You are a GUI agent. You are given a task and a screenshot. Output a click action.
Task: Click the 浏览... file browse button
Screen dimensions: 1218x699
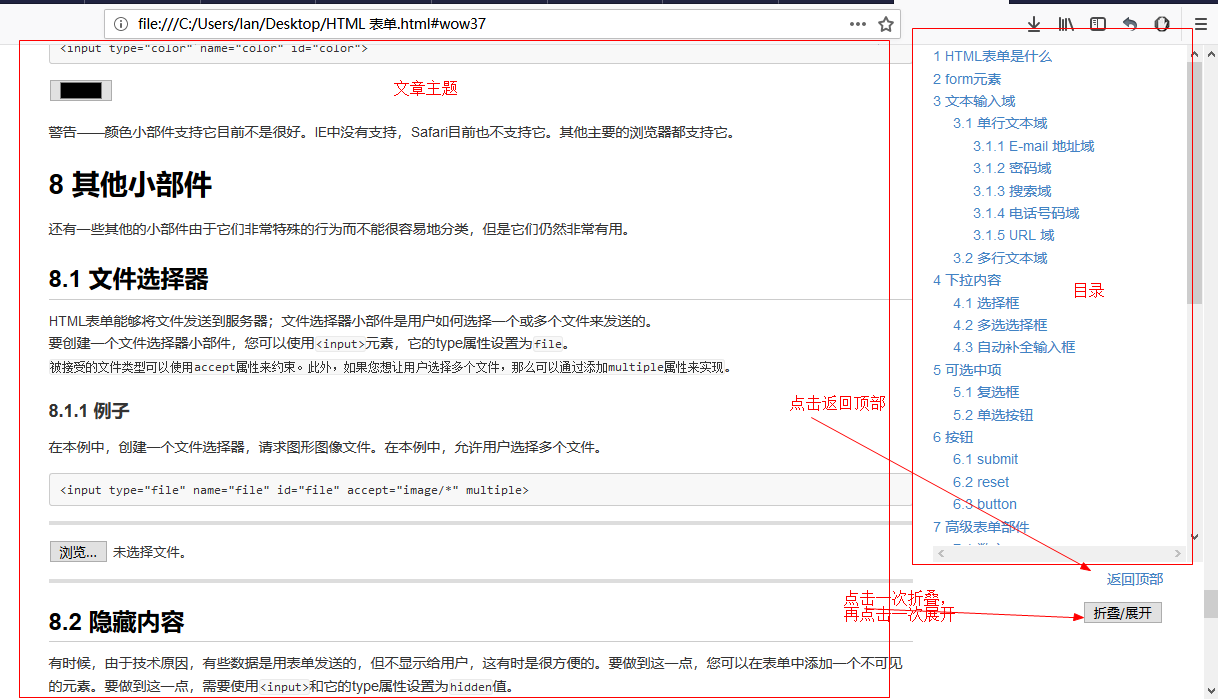tap(78, 552)
